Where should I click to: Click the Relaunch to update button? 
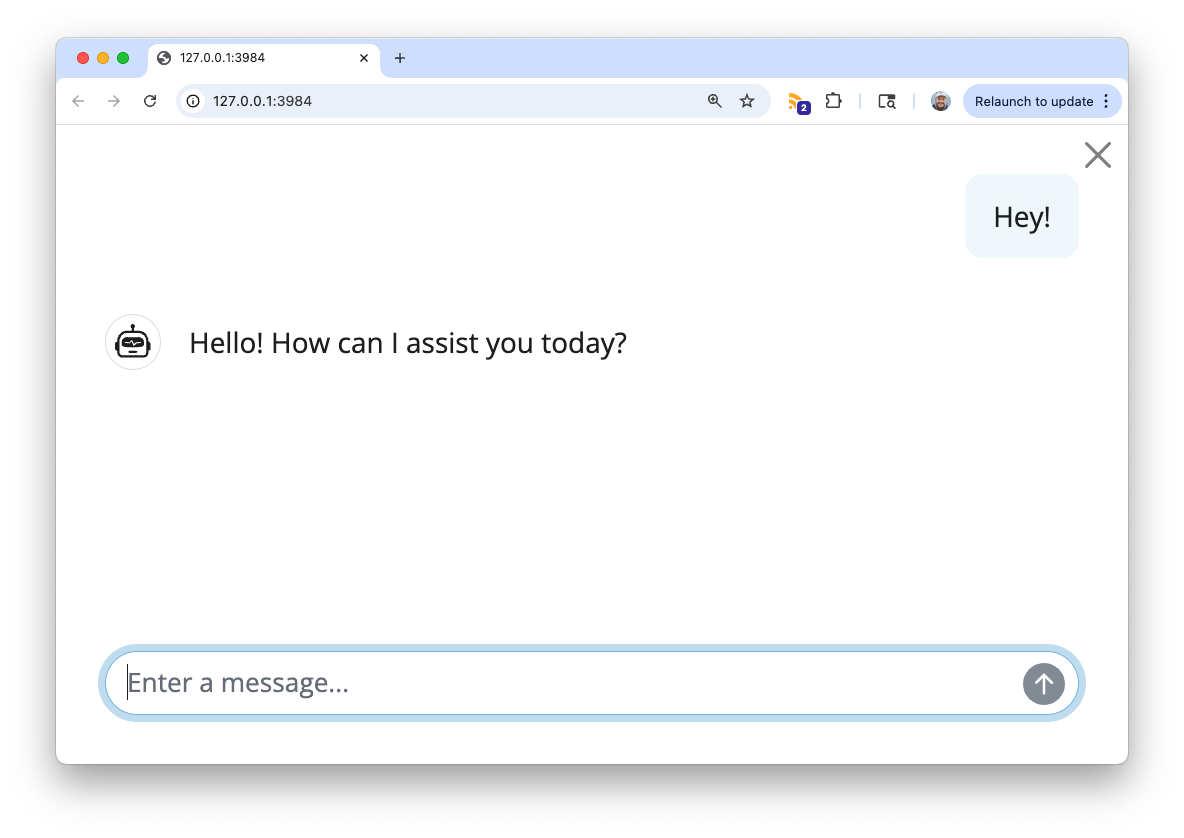click(1035, 101)
